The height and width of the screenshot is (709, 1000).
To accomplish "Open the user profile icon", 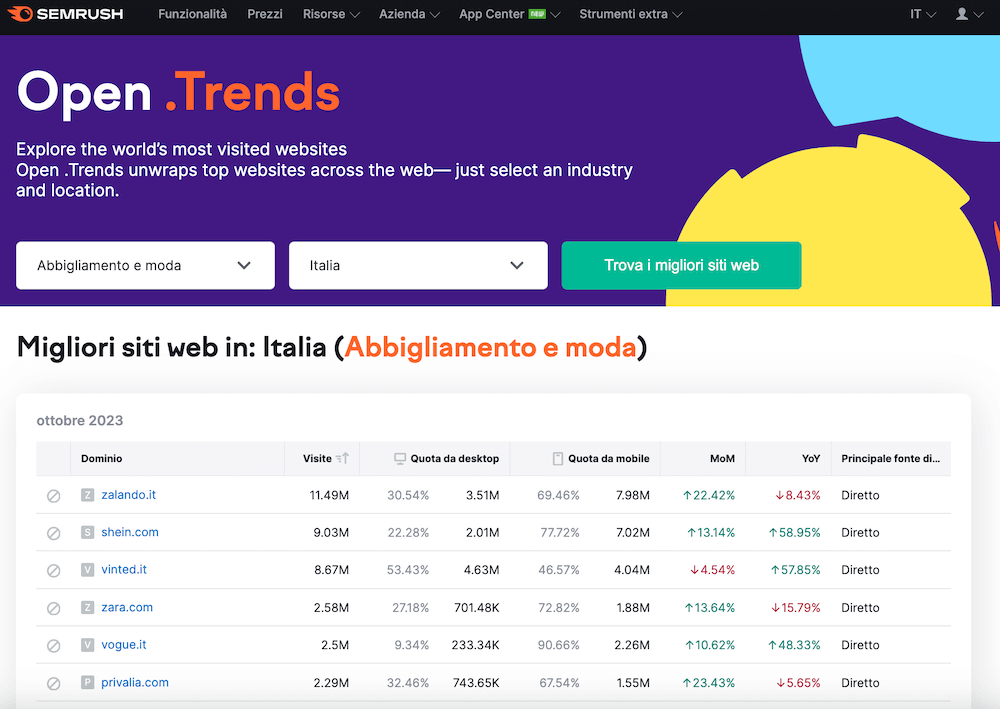I will 961,15.
